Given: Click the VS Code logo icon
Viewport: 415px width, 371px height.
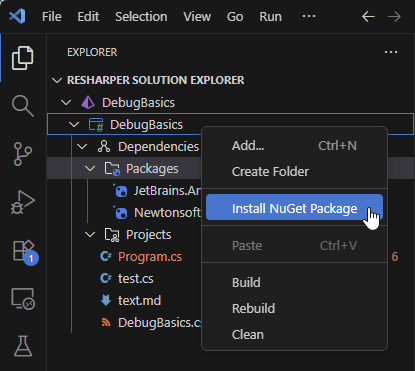Looking at the screenshot, I should pos(17,16).
